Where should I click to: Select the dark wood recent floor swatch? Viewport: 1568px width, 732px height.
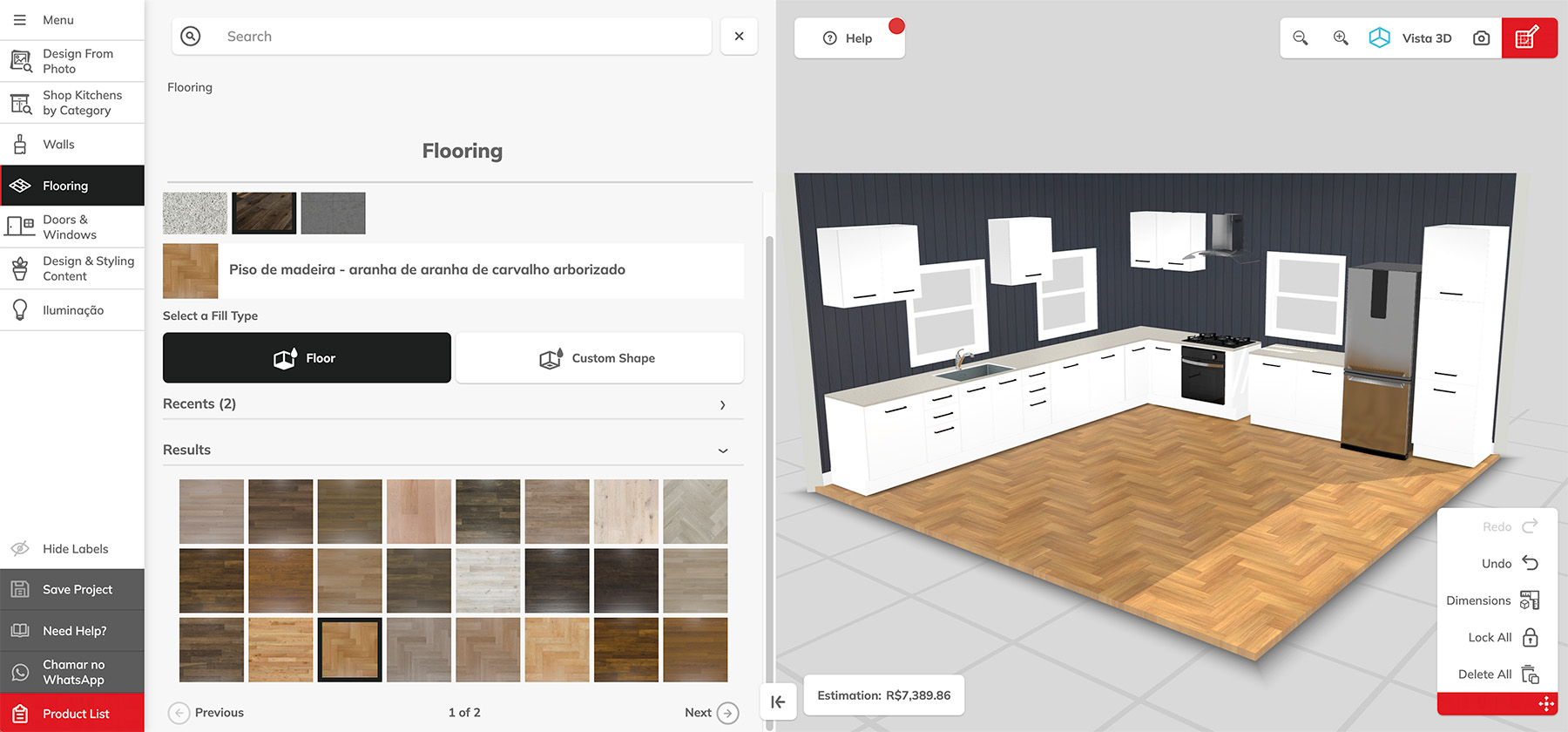[264, 213]
